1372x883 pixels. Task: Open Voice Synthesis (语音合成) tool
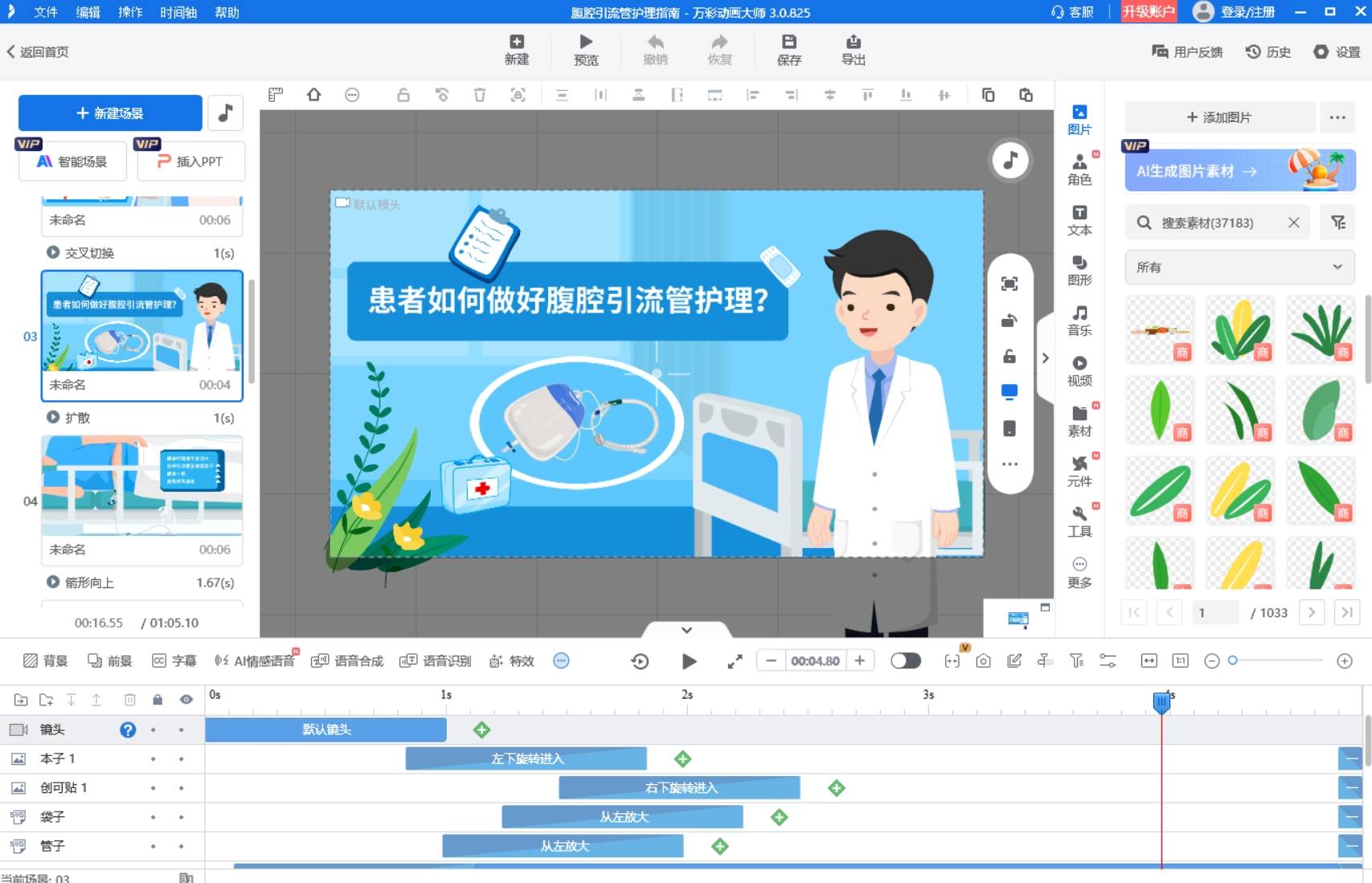347,660
